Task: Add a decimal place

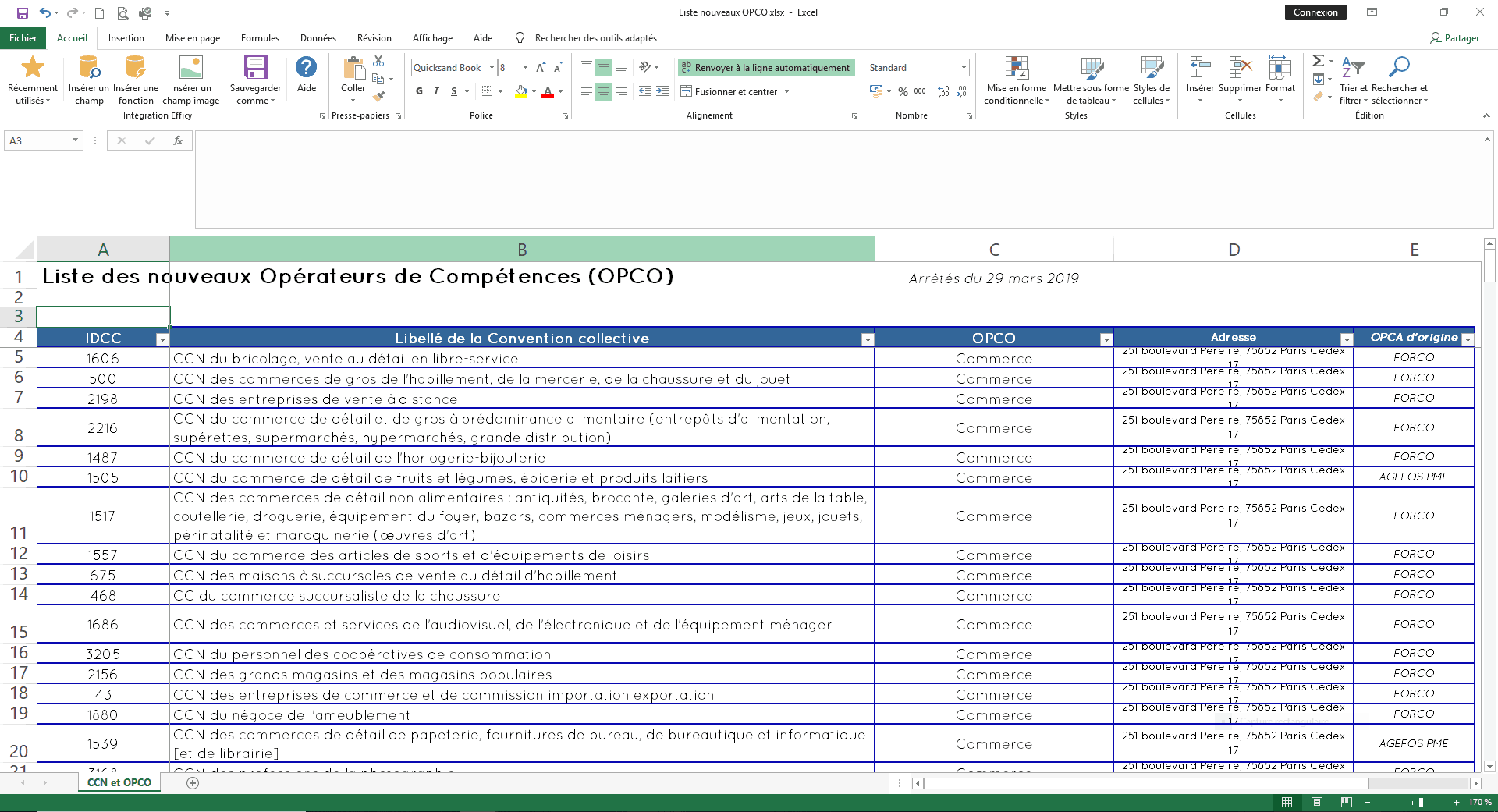Action: [x=944, y=91]
